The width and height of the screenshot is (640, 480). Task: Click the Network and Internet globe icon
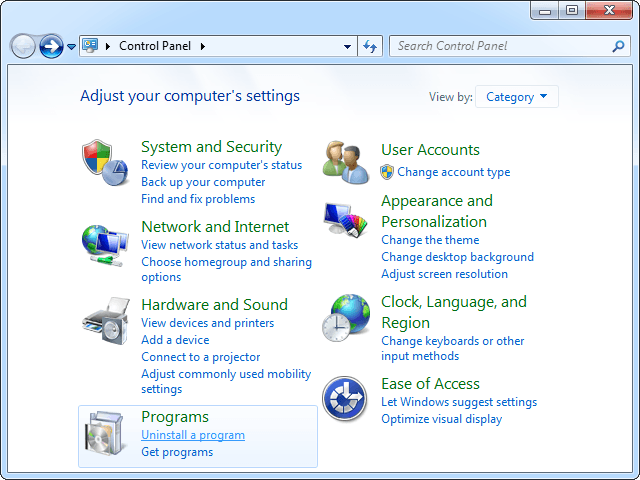[105, 245]
